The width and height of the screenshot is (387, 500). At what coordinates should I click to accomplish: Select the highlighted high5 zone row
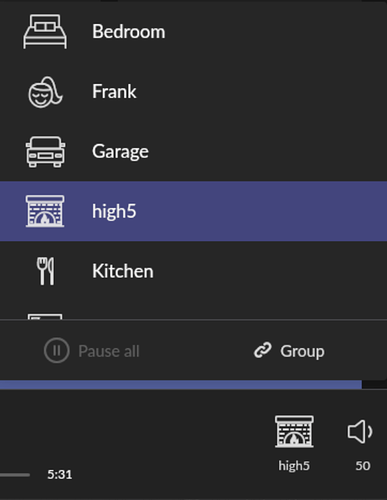point(193,211)
